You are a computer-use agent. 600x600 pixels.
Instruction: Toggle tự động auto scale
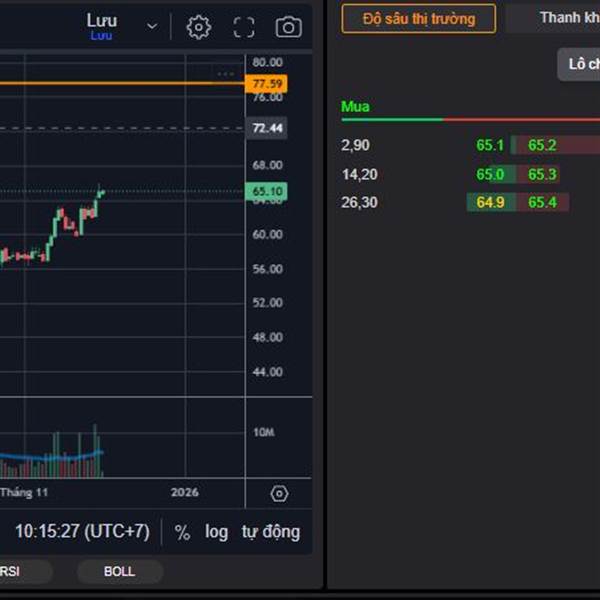pyautogui.click(x=270, y=532)
